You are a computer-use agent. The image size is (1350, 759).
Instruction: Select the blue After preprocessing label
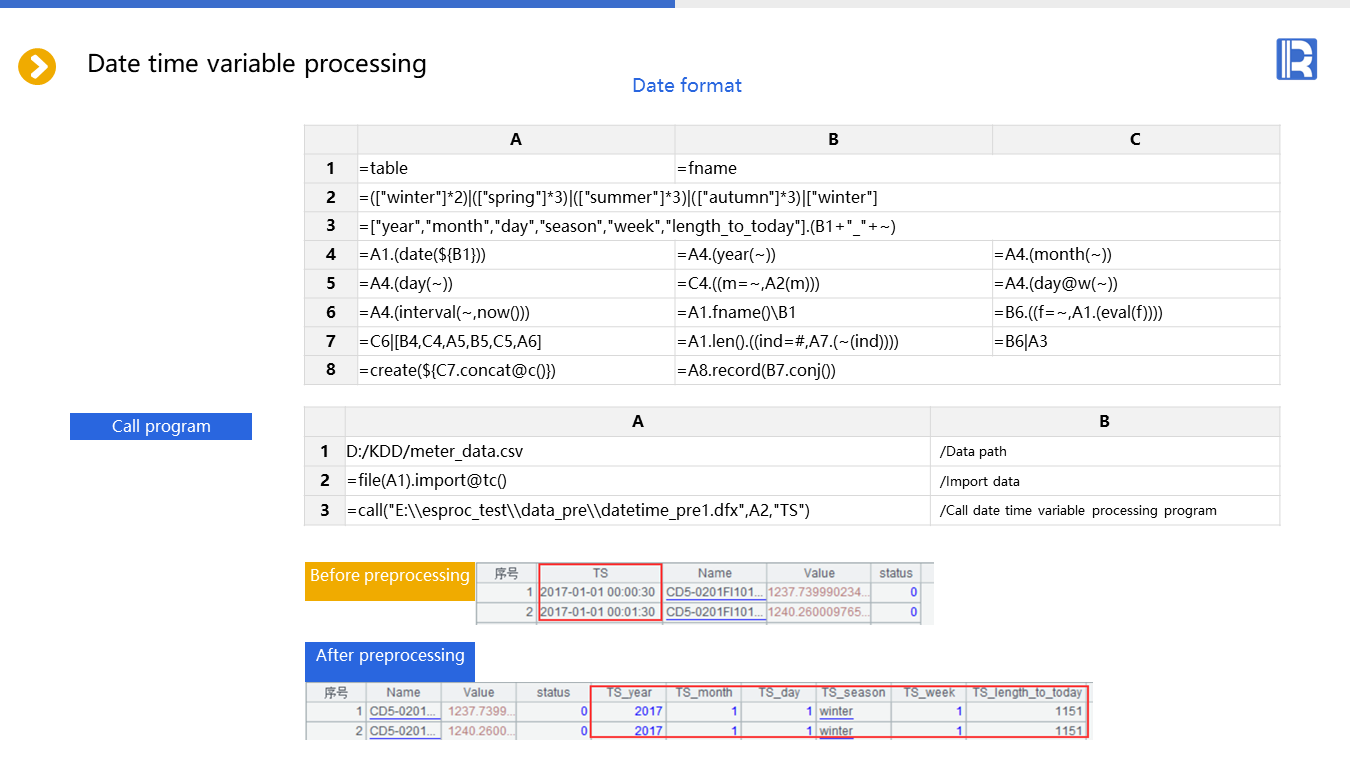(390, 657)
